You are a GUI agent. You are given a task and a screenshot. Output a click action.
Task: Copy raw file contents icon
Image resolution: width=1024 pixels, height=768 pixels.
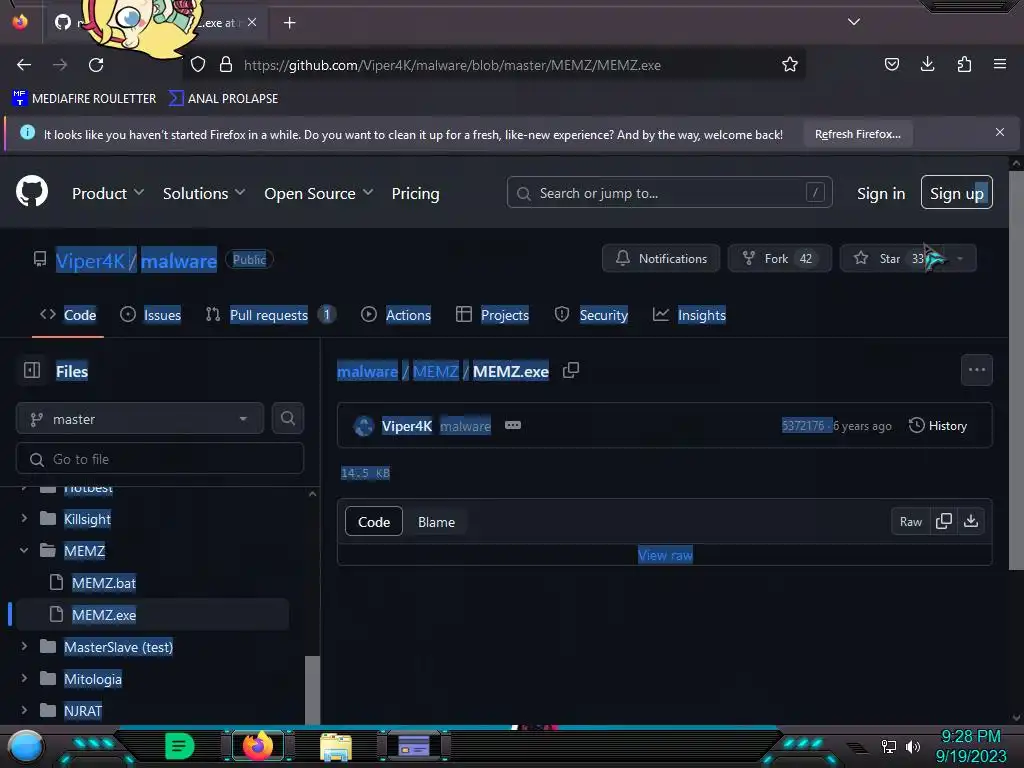click(x=944, y=521)
